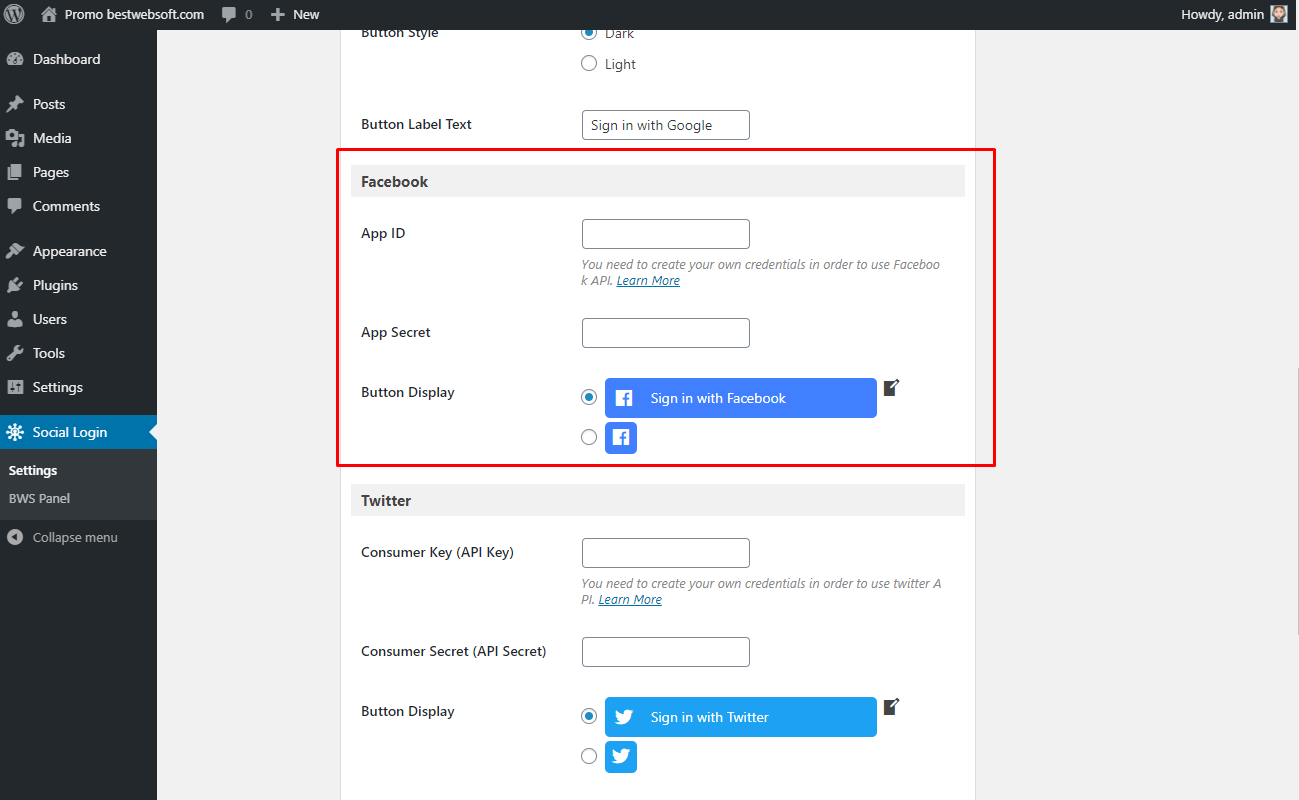
Task: Select Light button style
Action: pyautogui.click(x=589, y=64)
